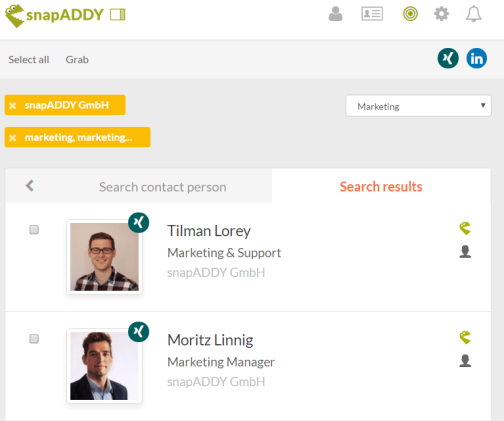Remove the snapADDY GmbH filter tag
The width and height of the screenshot is (504, 421).
13,106
